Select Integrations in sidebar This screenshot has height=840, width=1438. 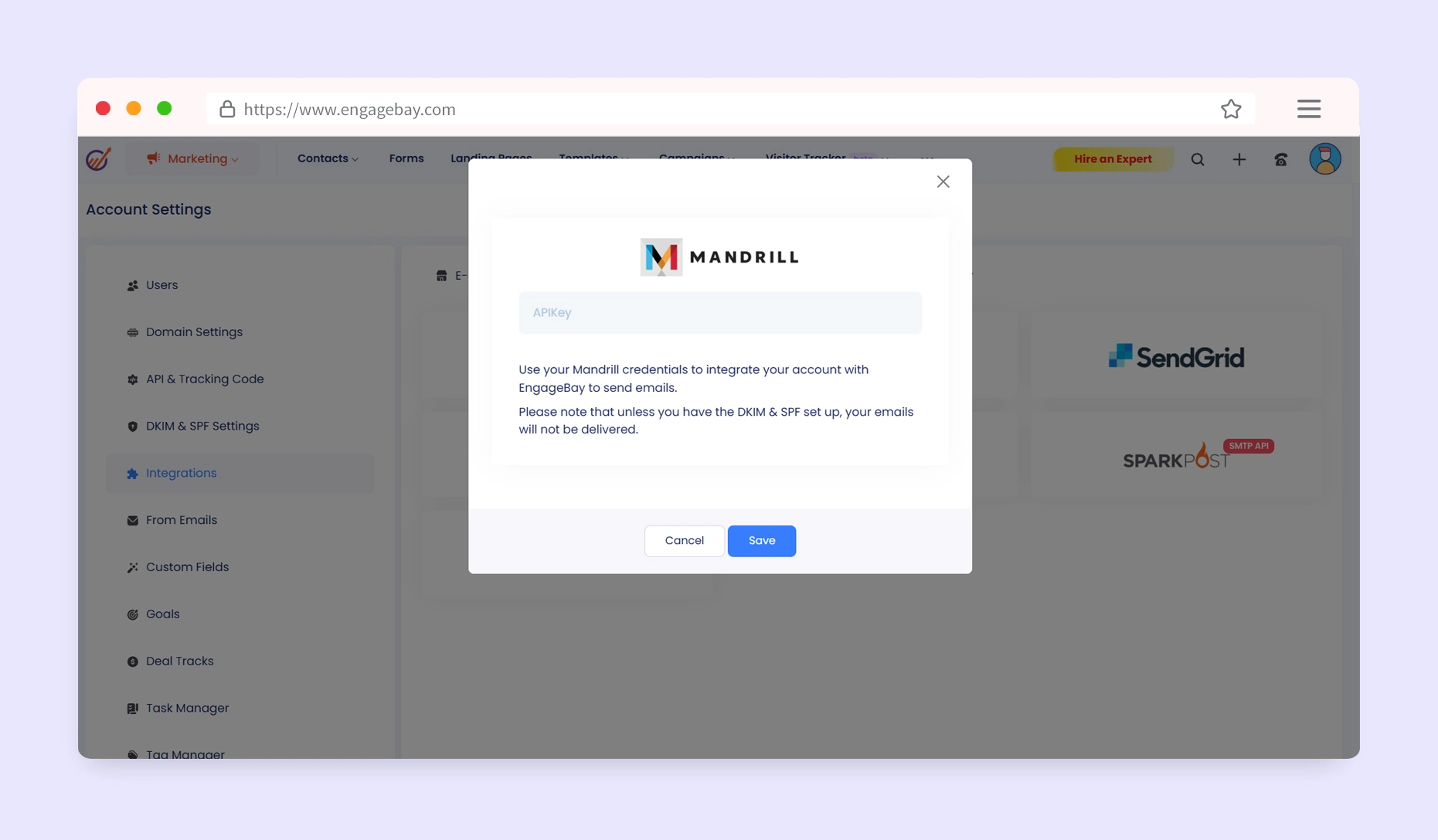click(240, 473)
